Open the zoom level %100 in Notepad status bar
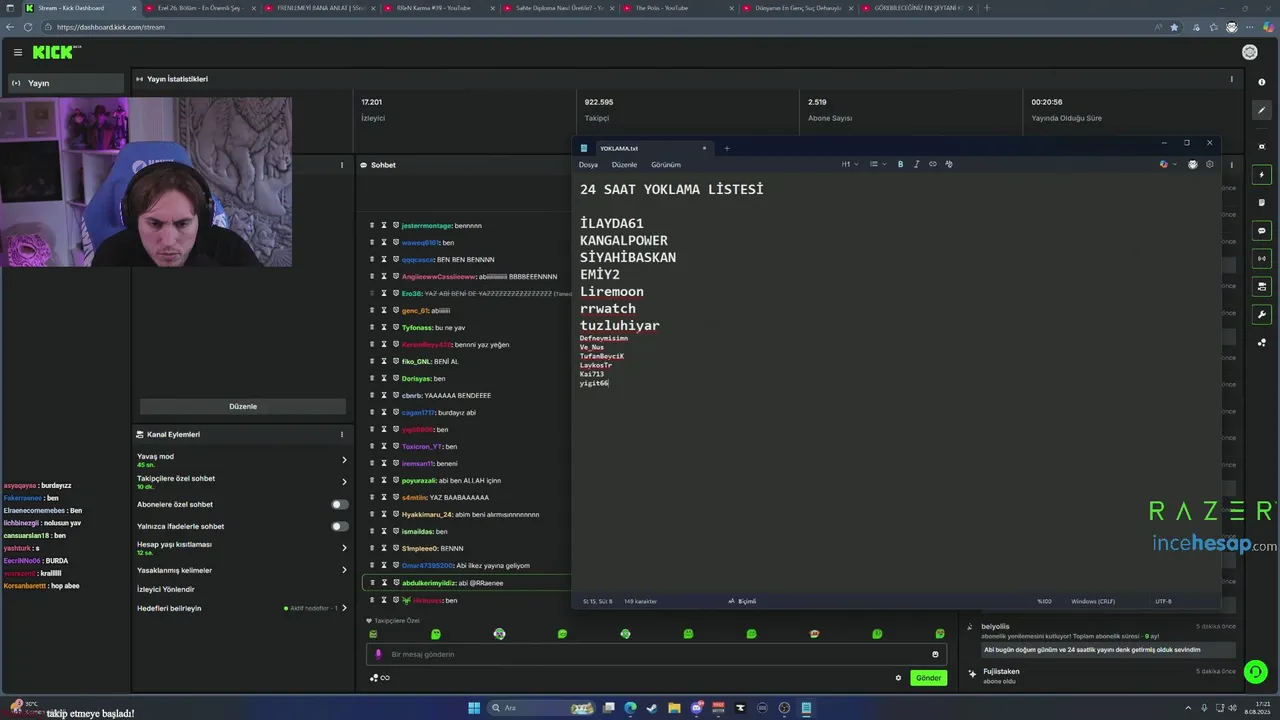The width and height of the screenshot is (1280, 720). [1044, 601]
